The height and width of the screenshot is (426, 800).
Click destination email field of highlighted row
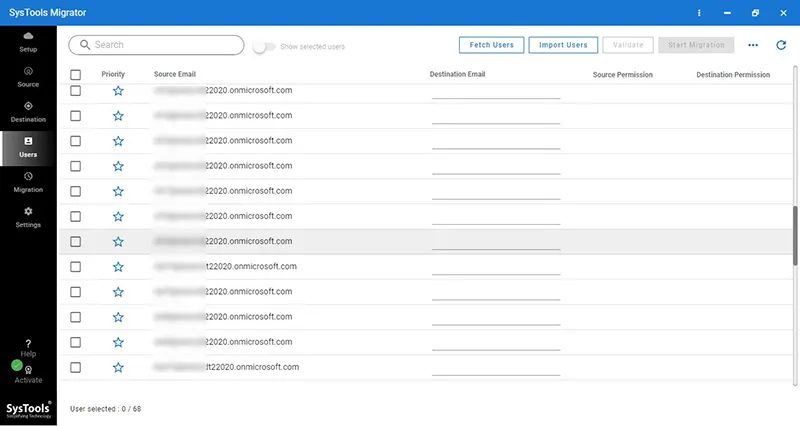496,242
